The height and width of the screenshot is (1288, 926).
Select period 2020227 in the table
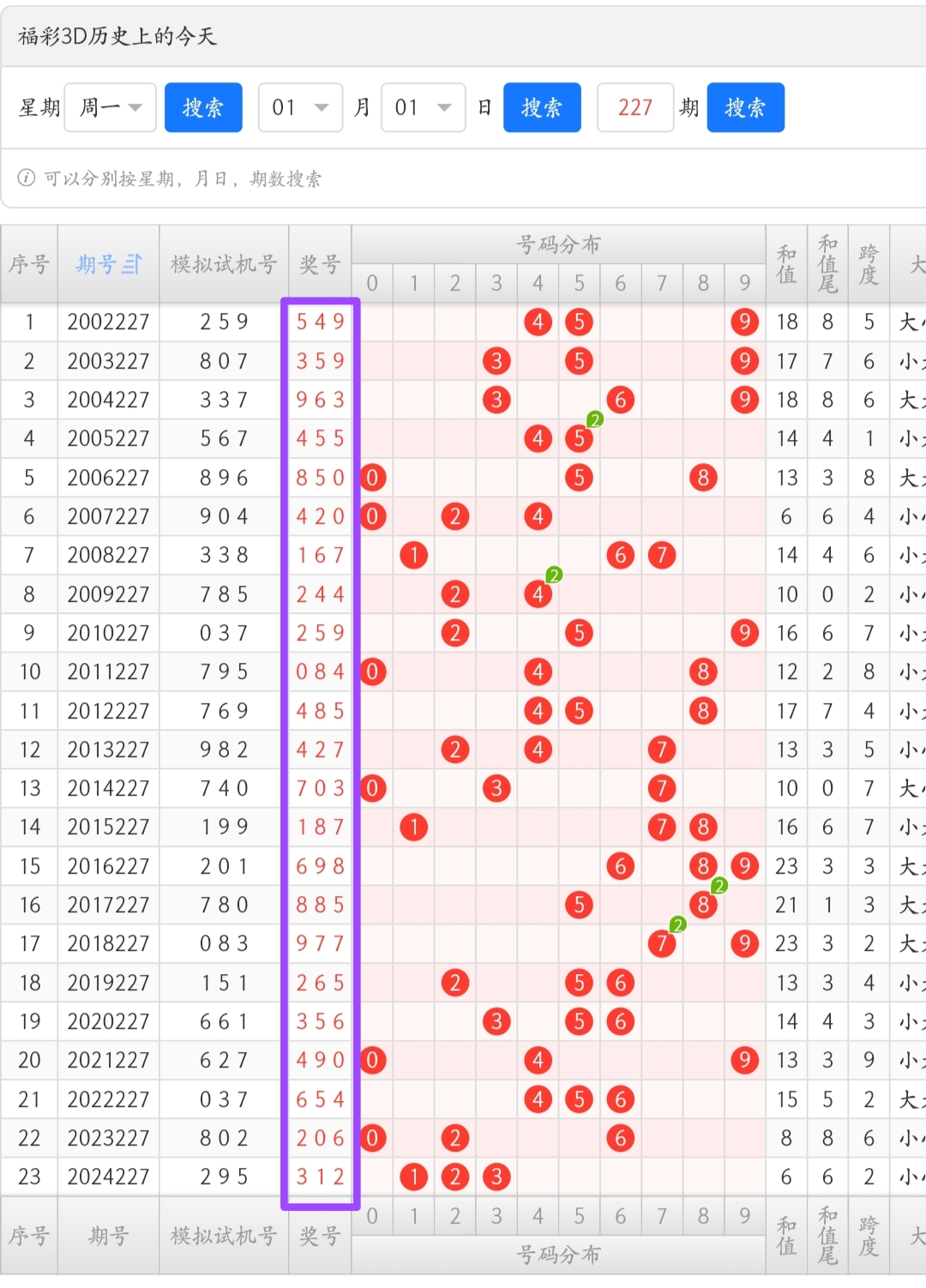coord(108,1021)
